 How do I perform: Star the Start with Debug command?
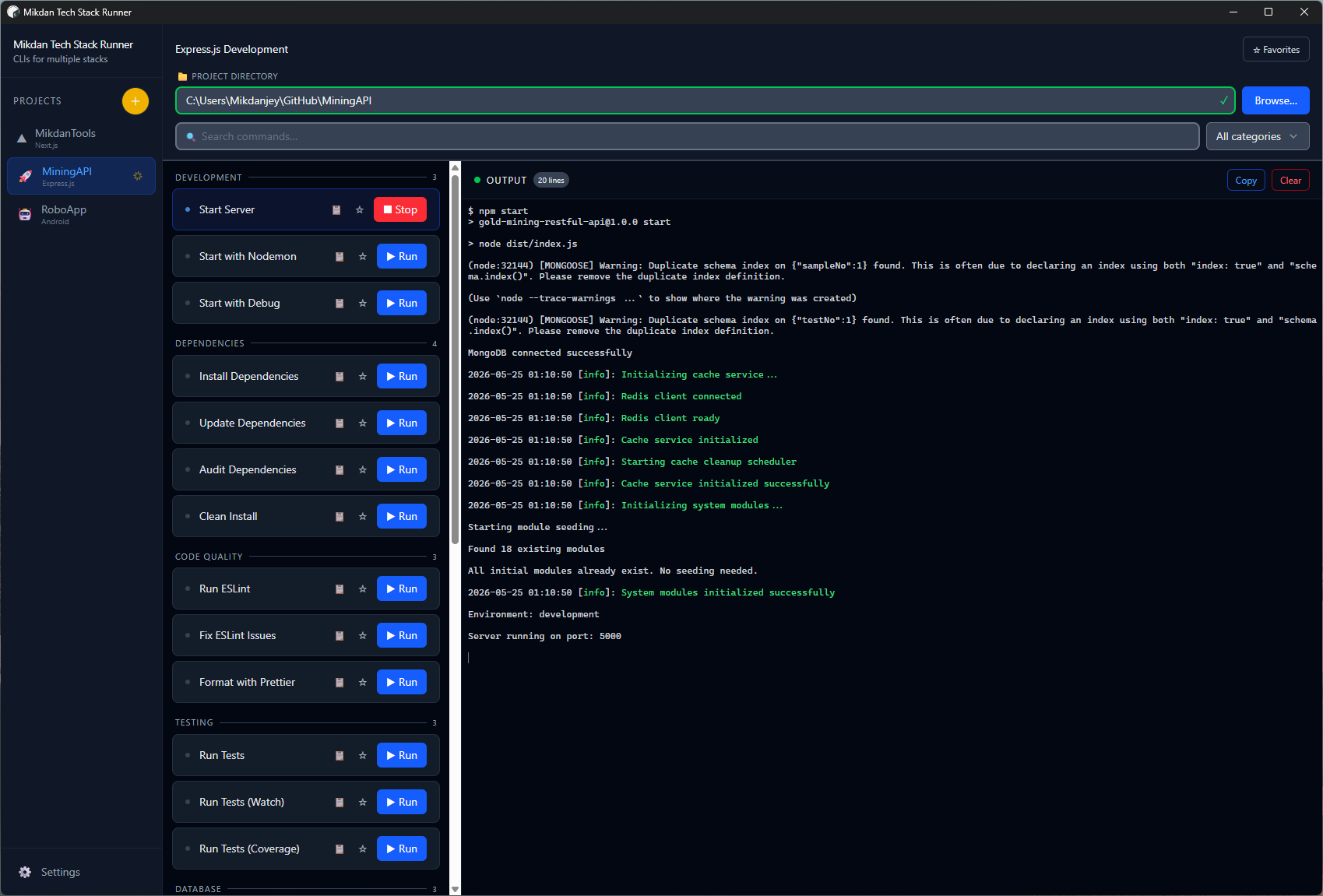point(363,304)
